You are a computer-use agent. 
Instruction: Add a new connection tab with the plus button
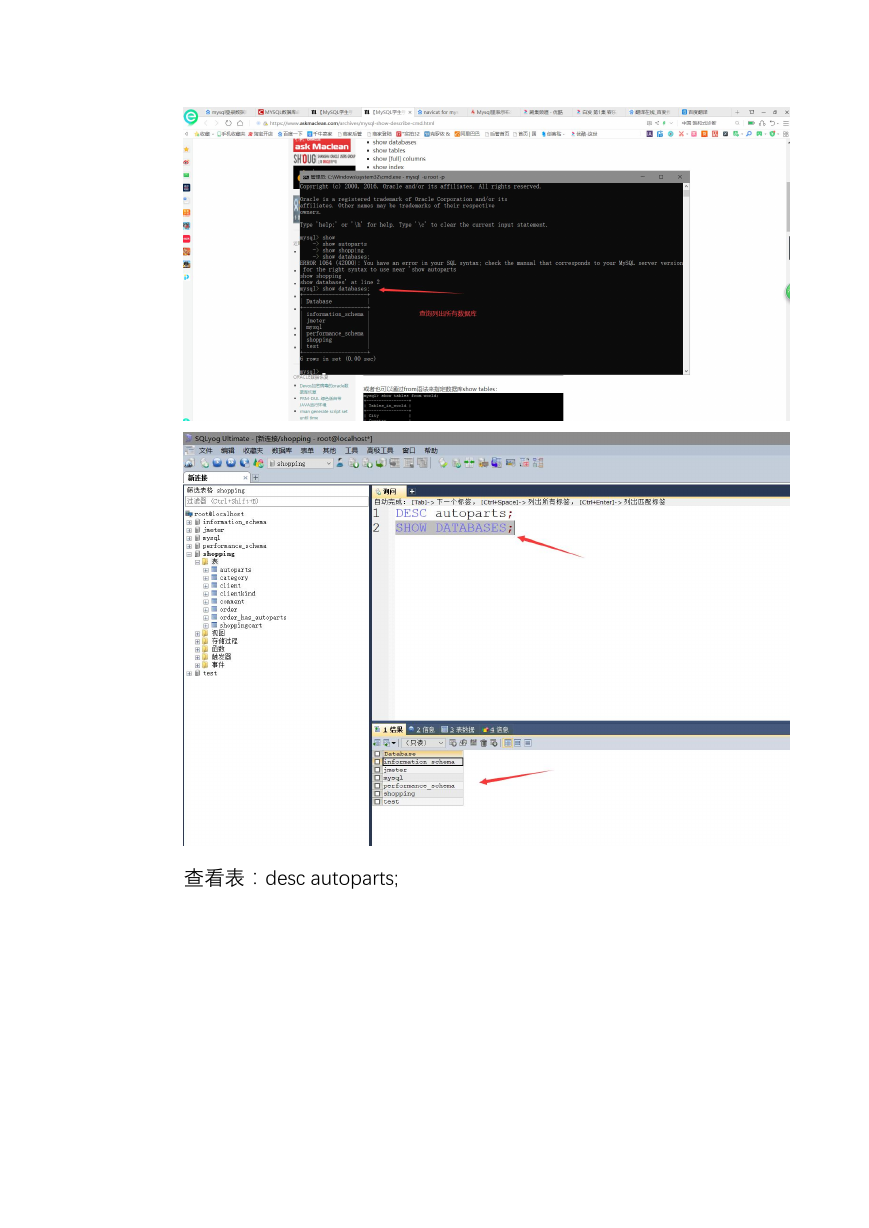tap(255, 478)
